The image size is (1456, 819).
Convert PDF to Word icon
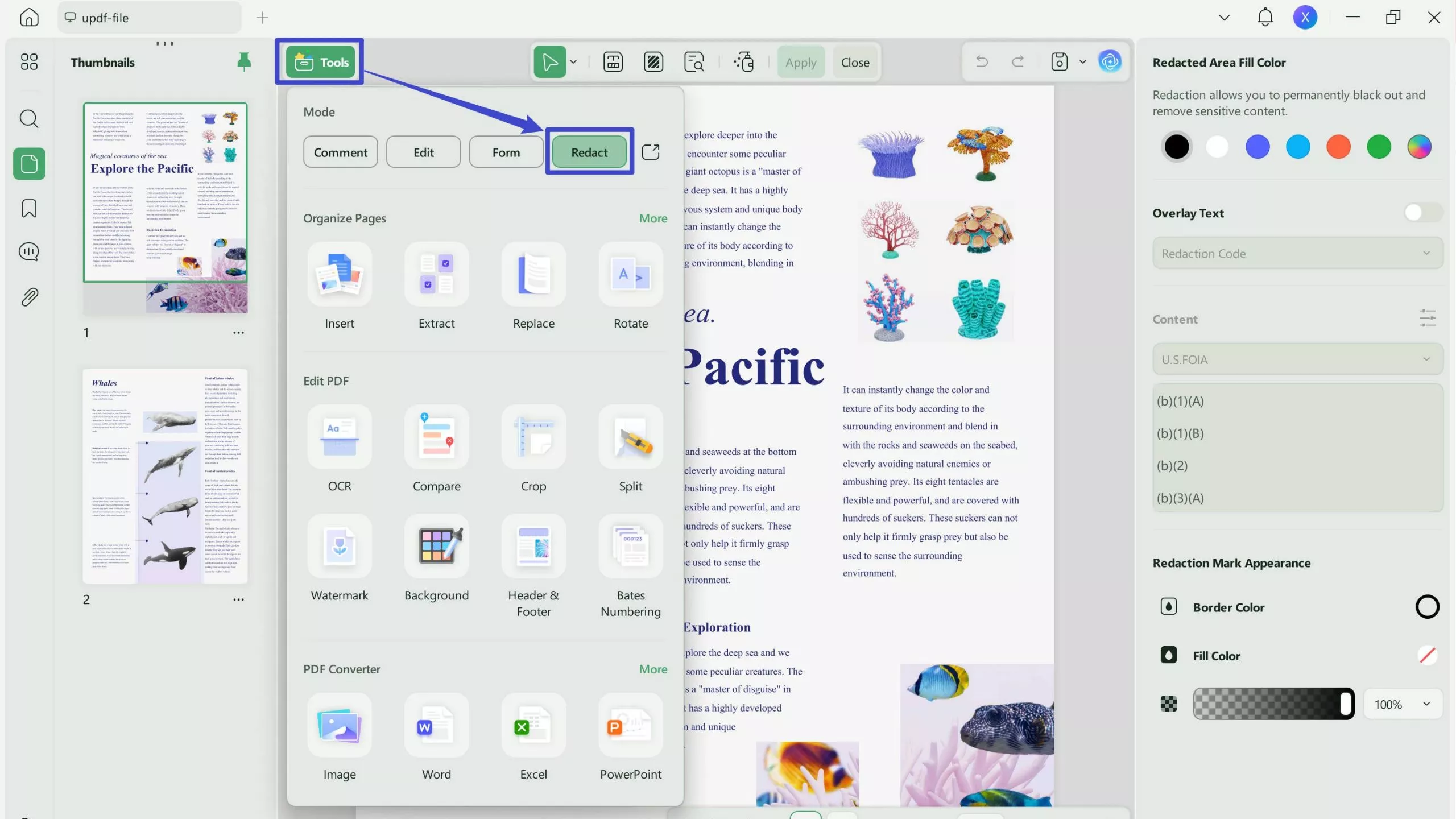(x=436, y=726)
